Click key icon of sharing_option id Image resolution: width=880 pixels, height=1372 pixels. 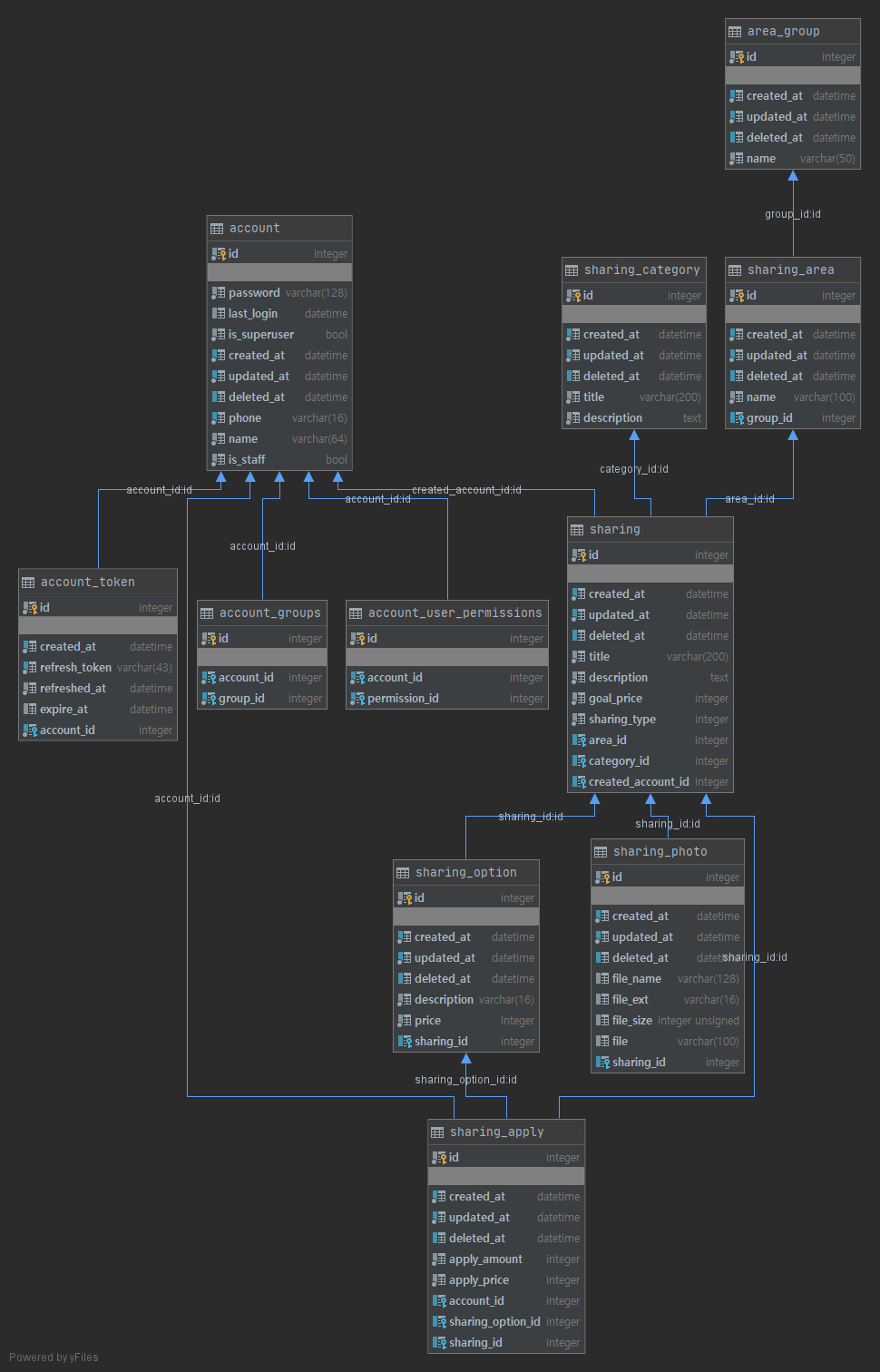pos(405,898)
